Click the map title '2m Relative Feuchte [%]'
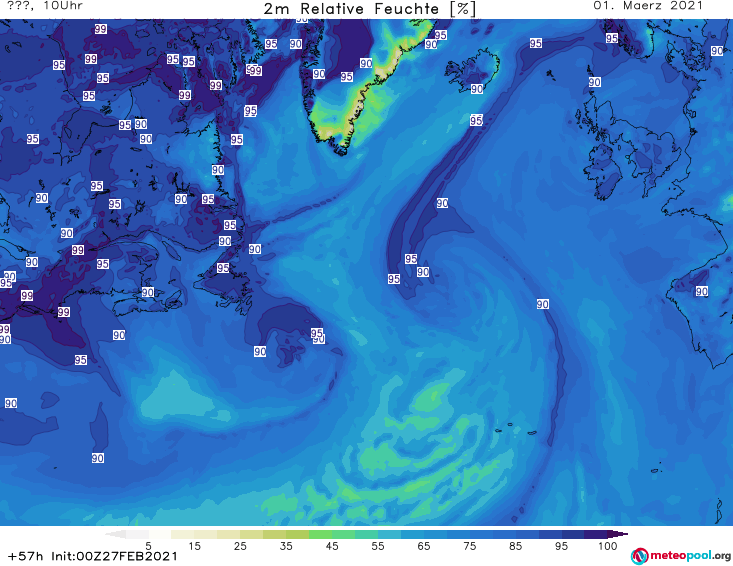The height and width of the screenshot is (566, 733). tap(369, 9)
